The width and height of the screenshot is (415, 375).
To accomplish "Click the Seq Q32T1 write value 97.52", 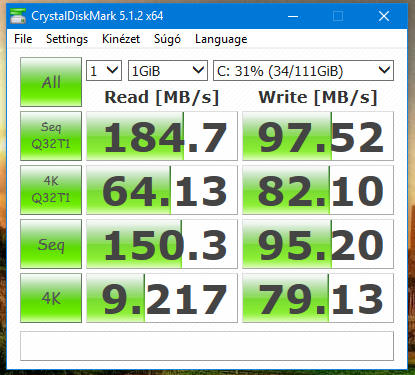I will [x=318, y=136].
